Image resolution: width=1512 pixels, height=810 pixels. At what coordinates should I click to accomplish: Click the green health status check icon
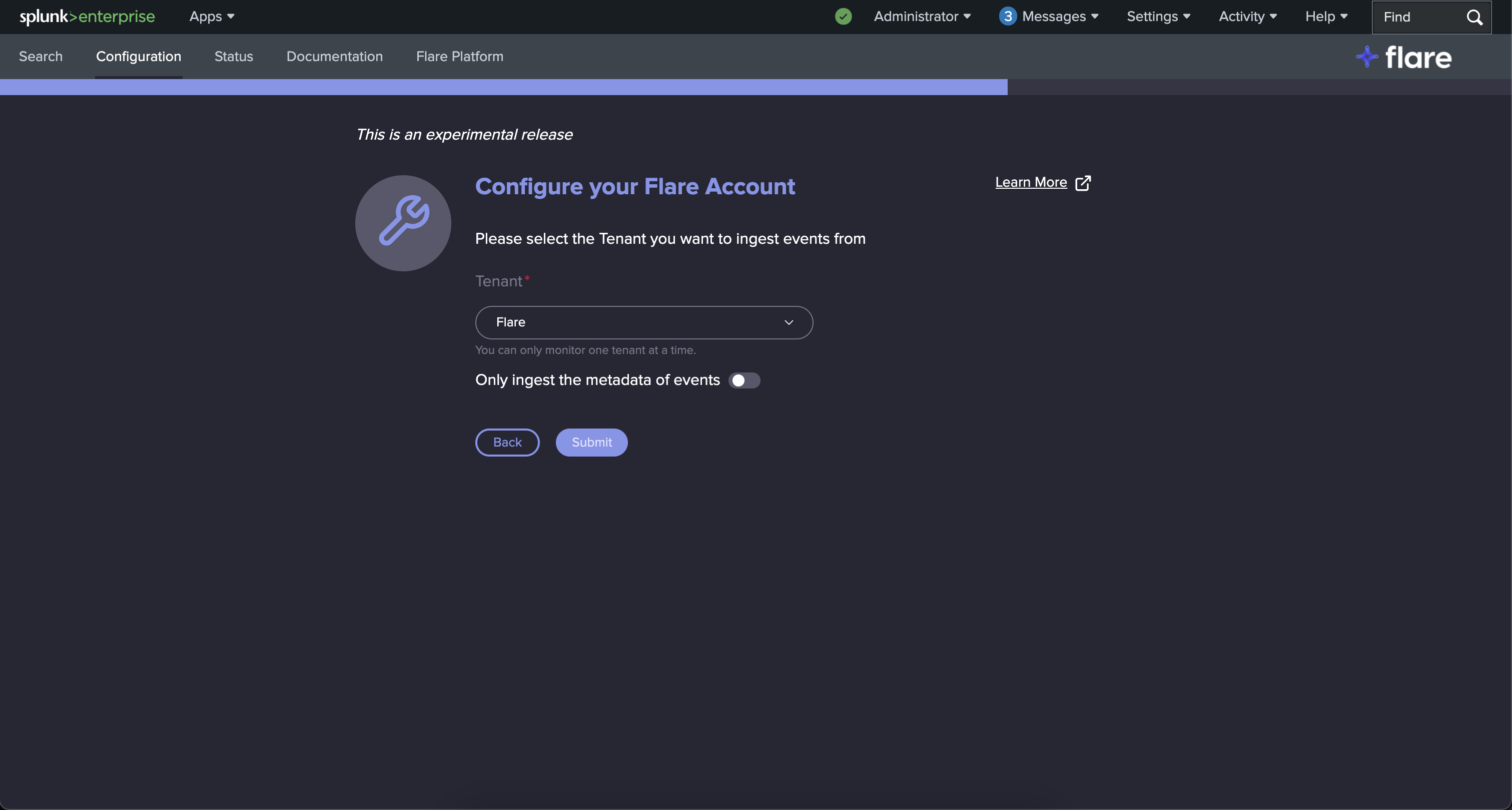point(843,17)
